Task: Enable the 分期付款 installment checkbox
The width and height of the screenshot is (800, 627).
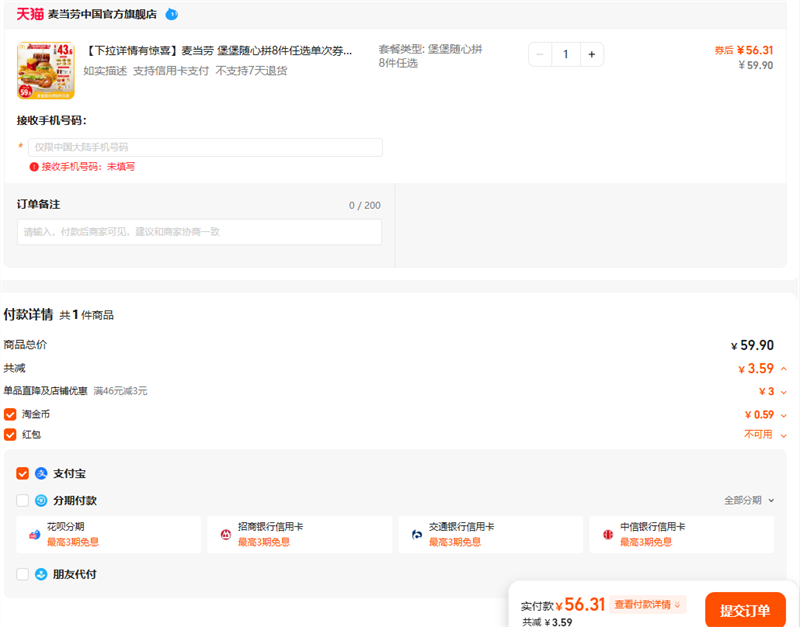Action: (22, 500)
